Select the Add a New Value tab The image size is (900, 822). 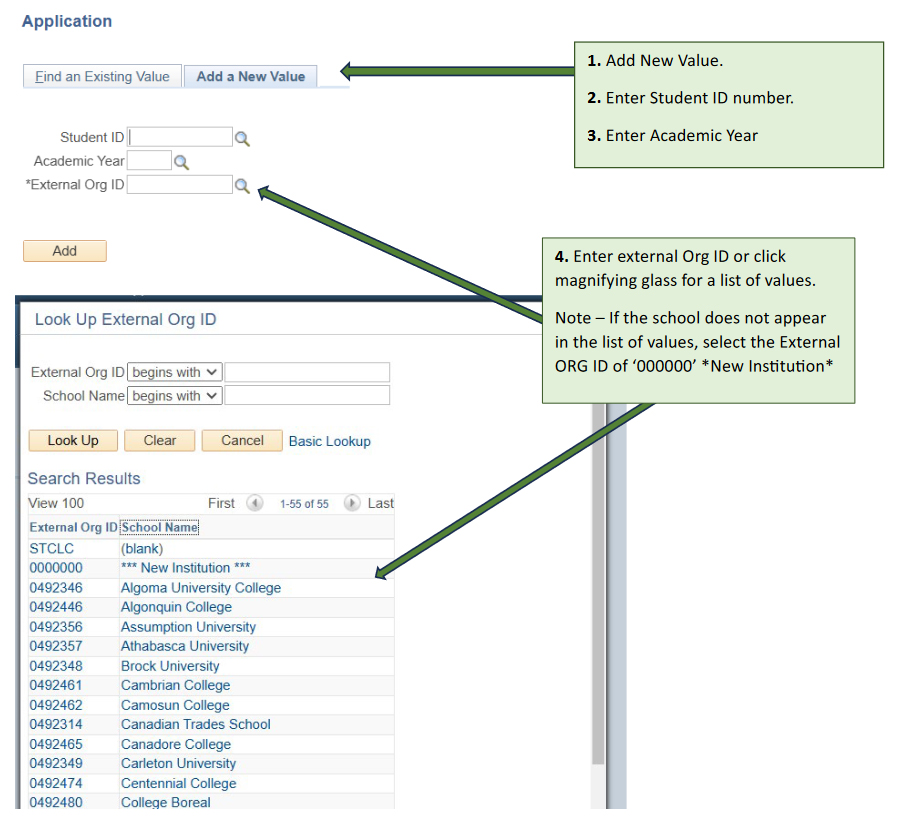(x=250, y=77)
